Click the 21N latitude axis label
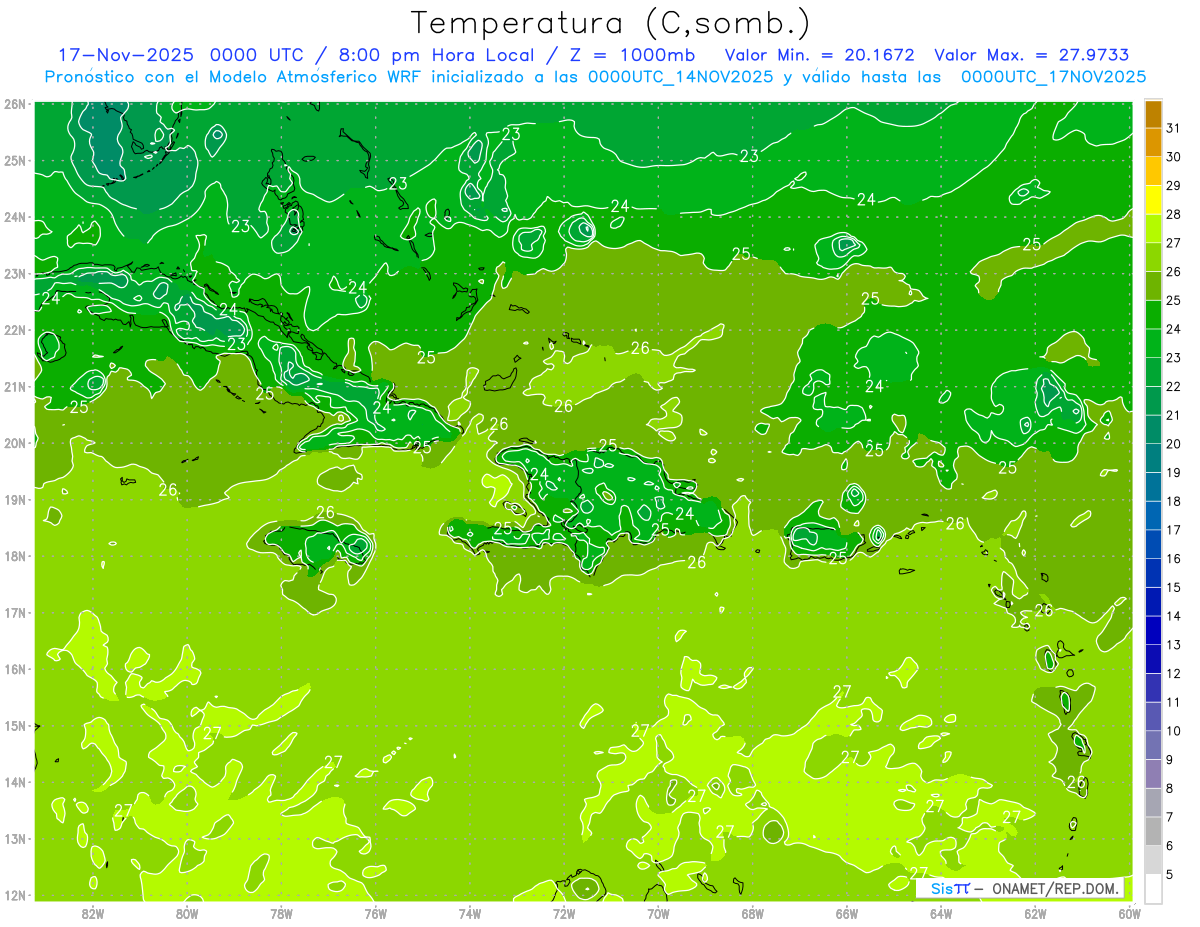The height and width of the screenshot is (927, 1200). (15, 386)
